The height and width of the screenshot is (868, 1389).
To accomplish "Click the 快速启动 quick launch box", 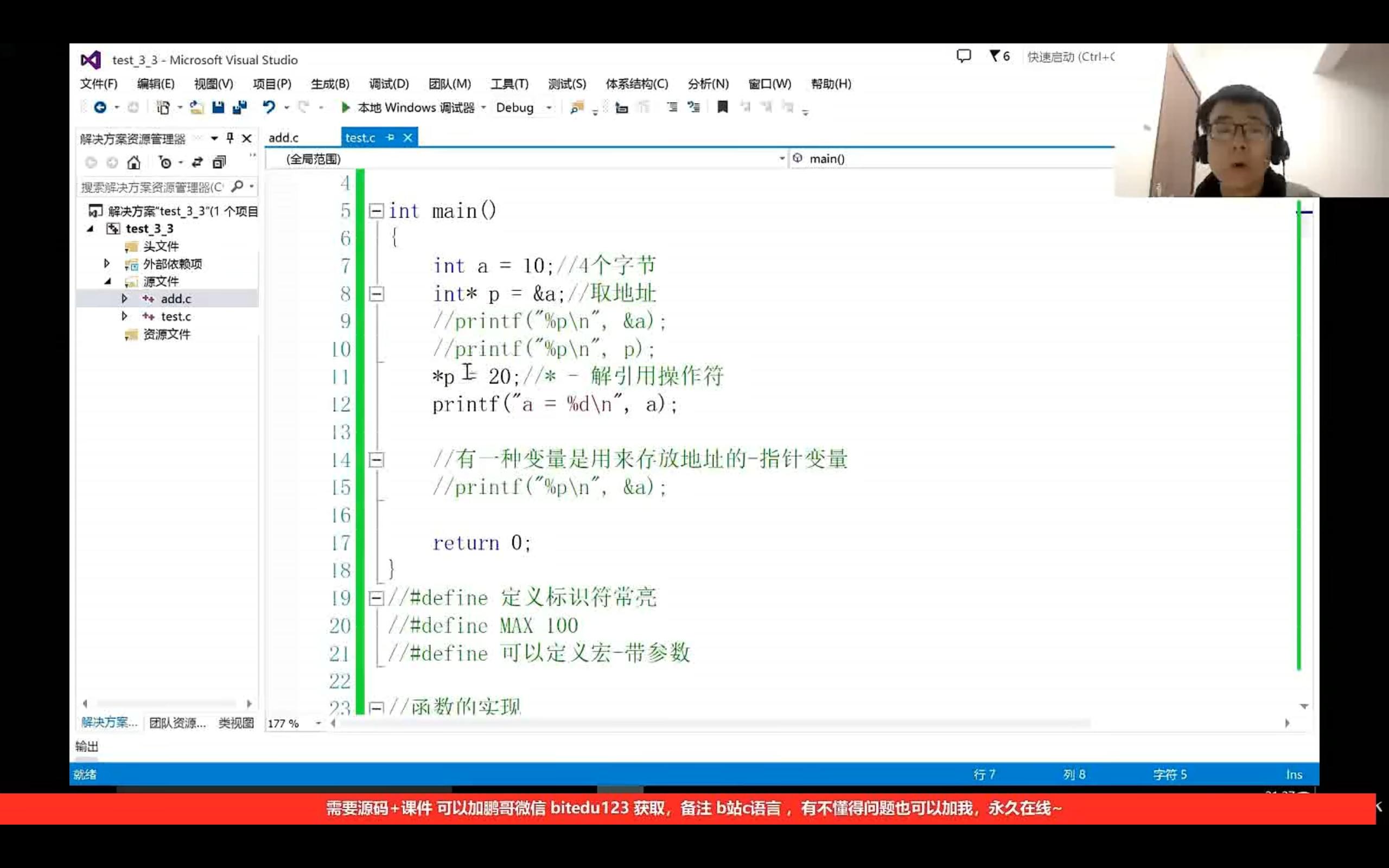I will tap(1071, 57).
